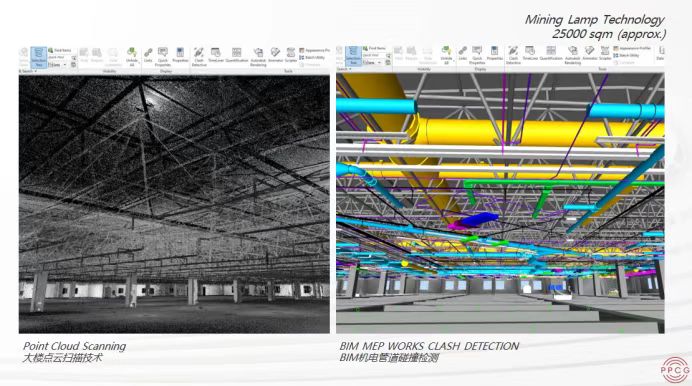The image size is (692, 386).
Task: Toggle Quick Properties in the BIM clash window
Action: pyautogui.click(x=477, y=55)
